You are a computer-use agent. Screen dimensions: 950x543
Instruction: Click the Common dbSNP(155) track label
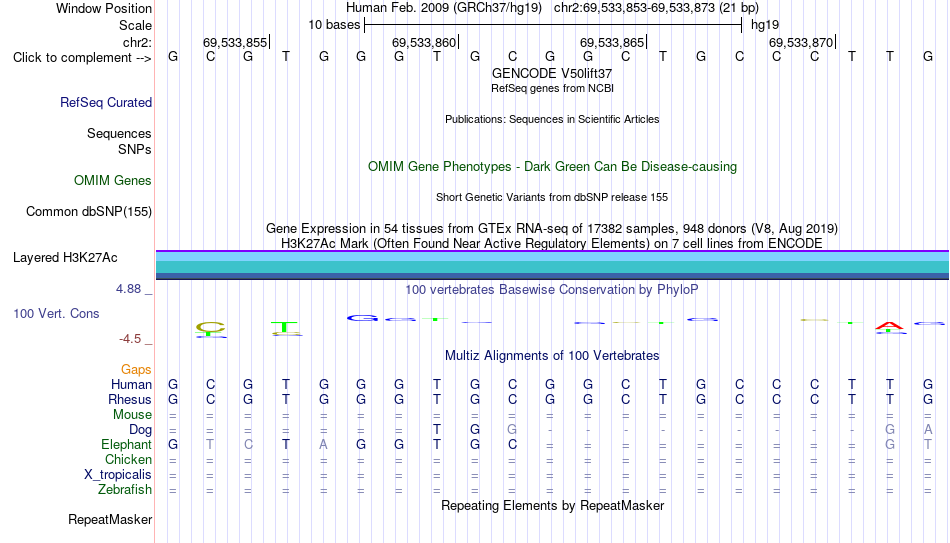point(88,212)
